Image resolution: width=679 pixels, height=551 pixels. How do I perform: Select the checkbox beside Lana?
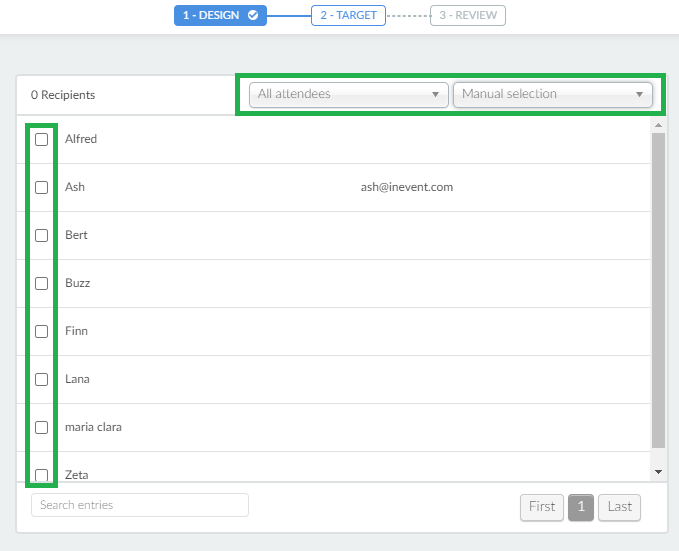pos(42,379)
